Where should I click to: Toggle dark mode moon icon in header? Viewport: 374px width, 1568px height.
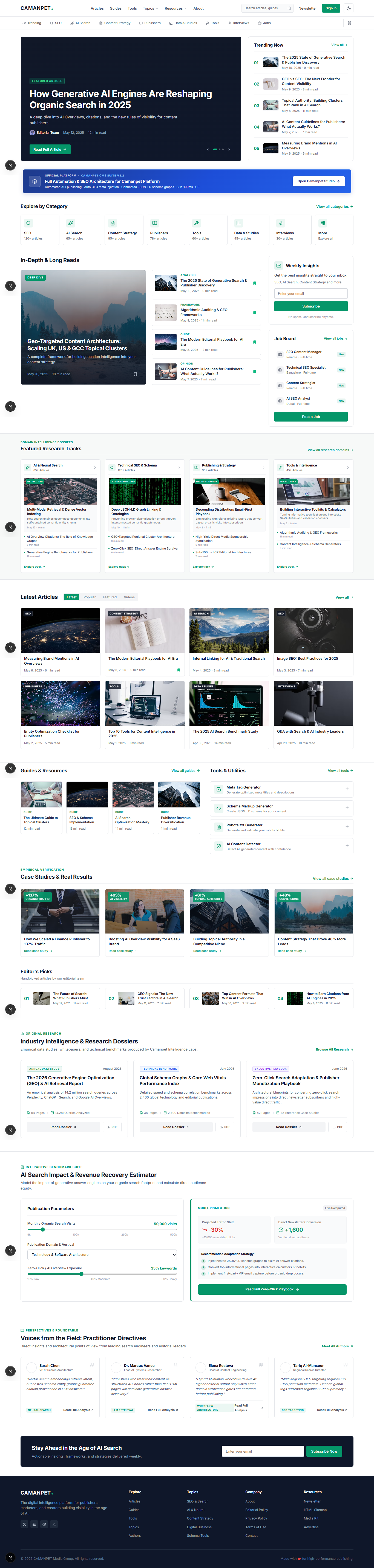tap(349, 8)
